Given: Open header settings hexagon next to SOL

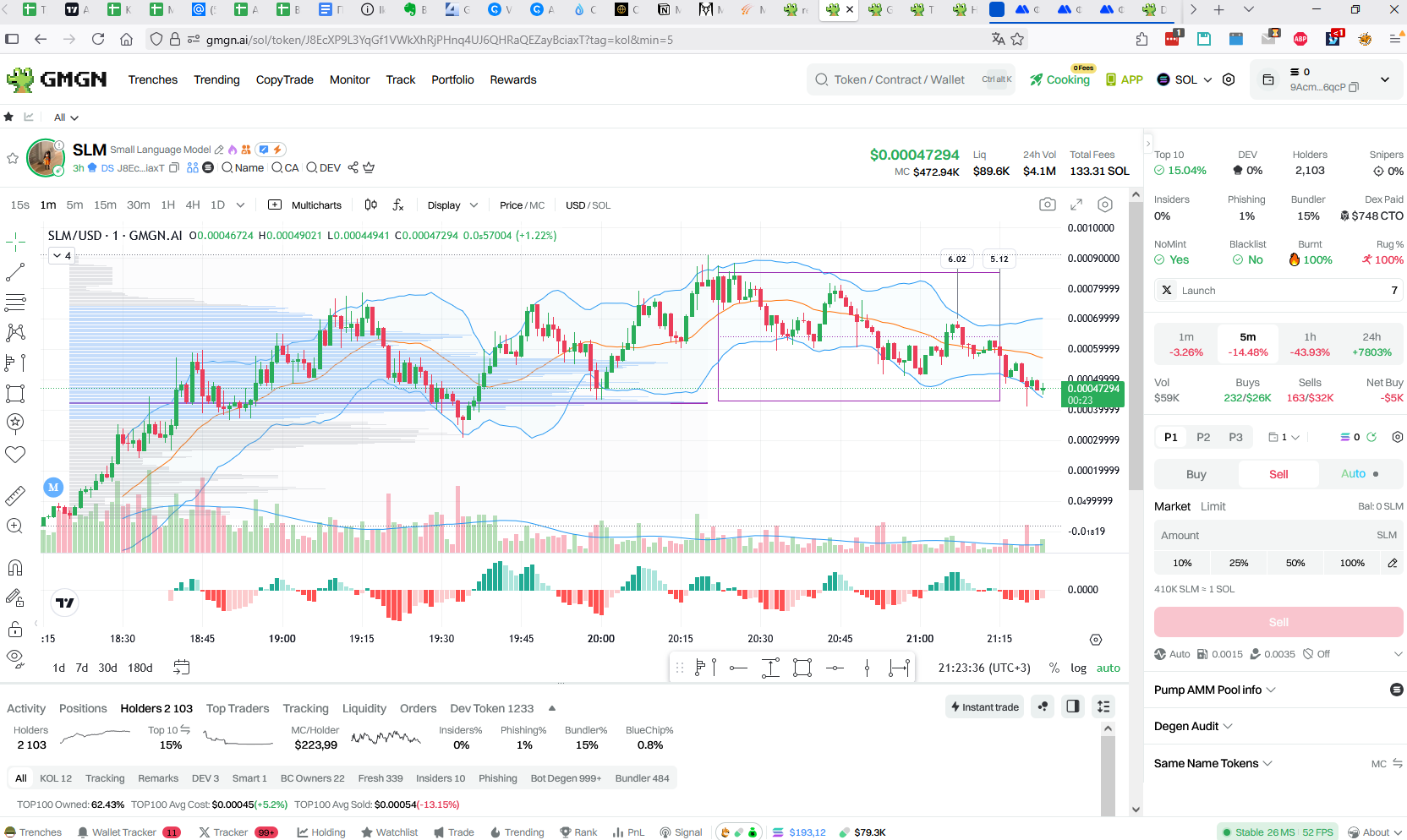Looking at the screenshot, I should [x=1229, y=79].
